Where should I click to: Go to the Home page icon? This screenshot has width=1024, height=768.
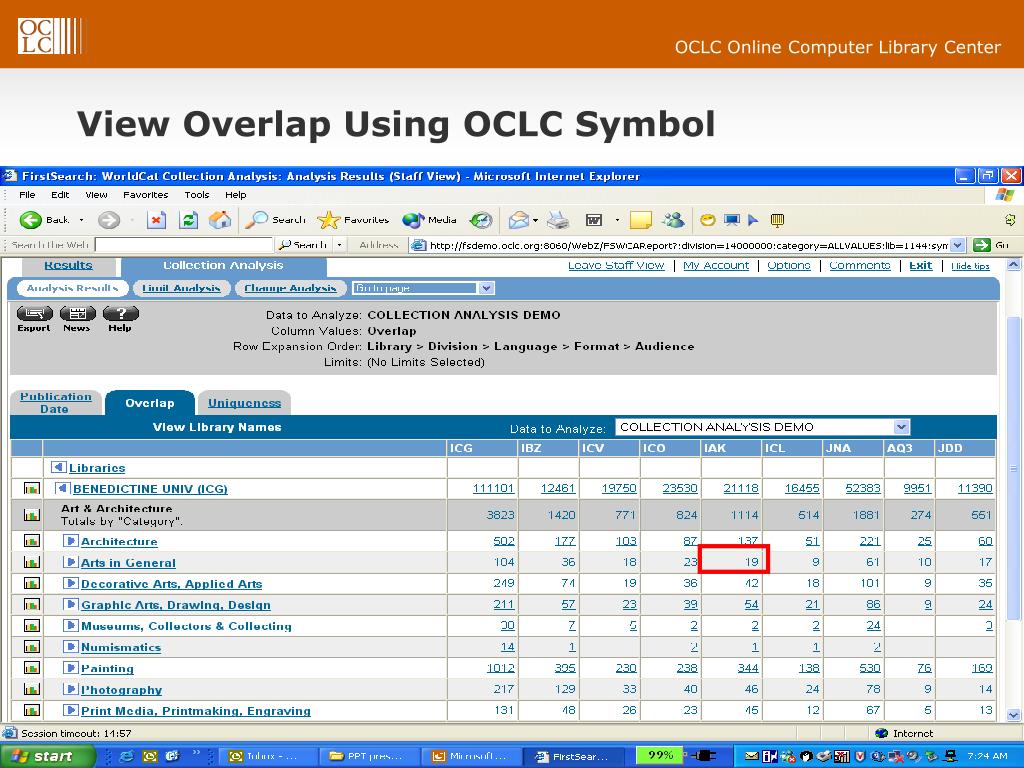coord(220,220)
